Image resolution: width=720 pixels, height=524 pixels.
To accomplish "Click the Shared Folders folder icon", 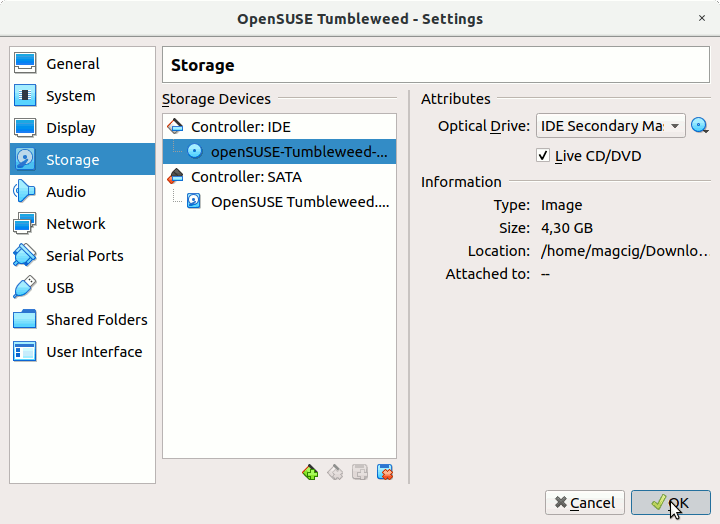I will [24, 319].
